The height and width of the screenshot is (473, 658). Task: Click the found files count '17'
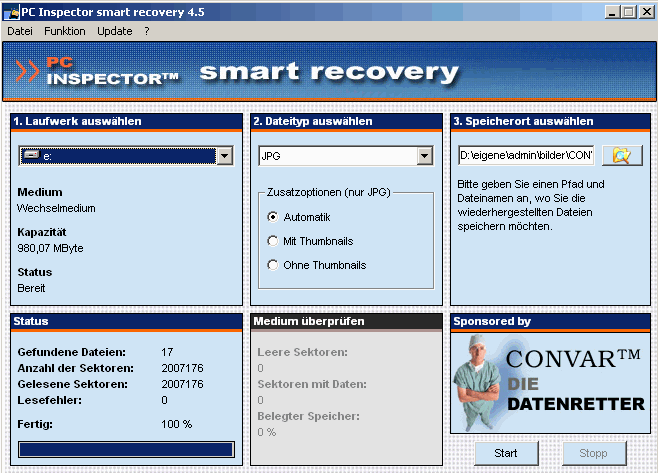tap(167, 352)
